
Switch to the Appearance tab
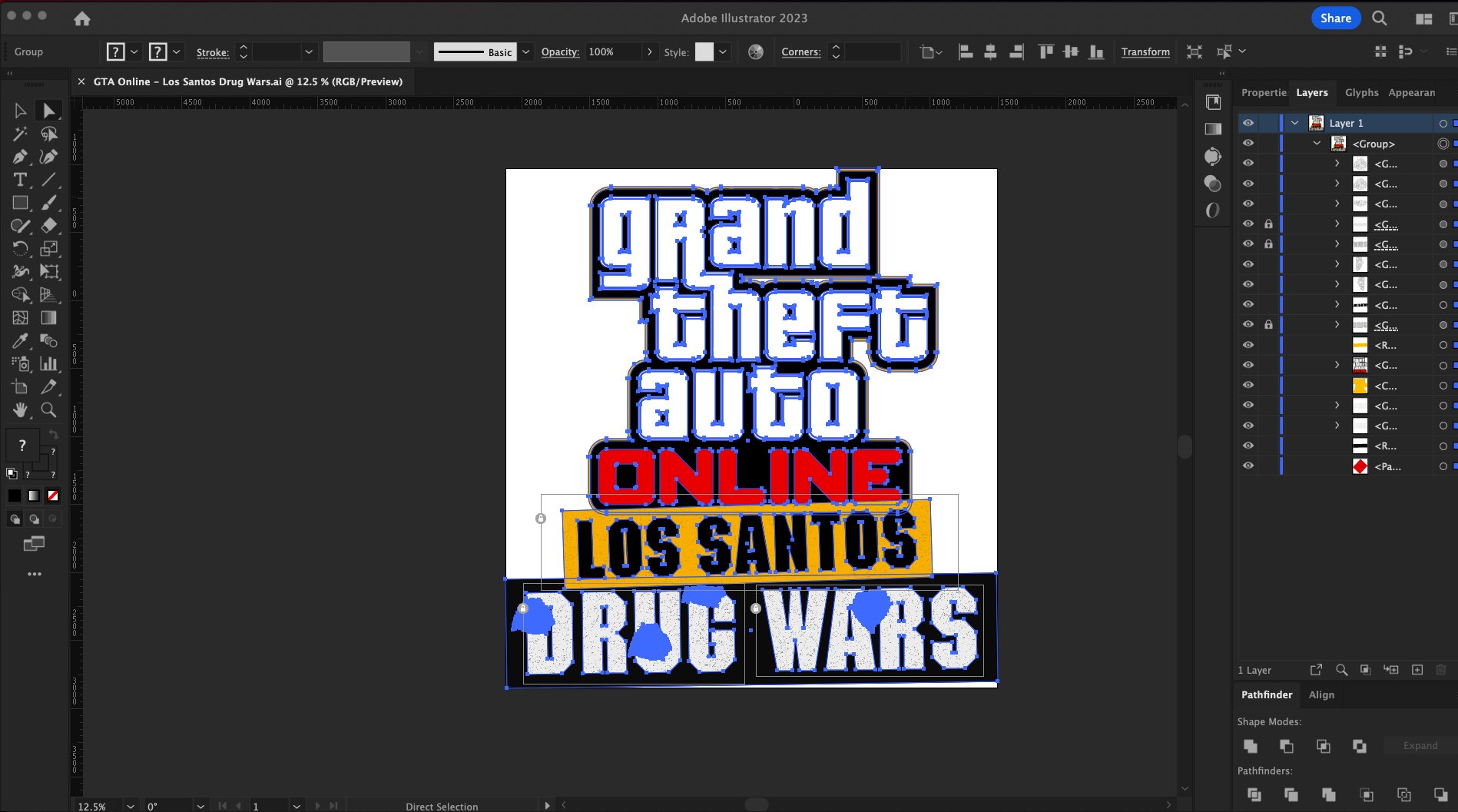[x=1411, y=92]
